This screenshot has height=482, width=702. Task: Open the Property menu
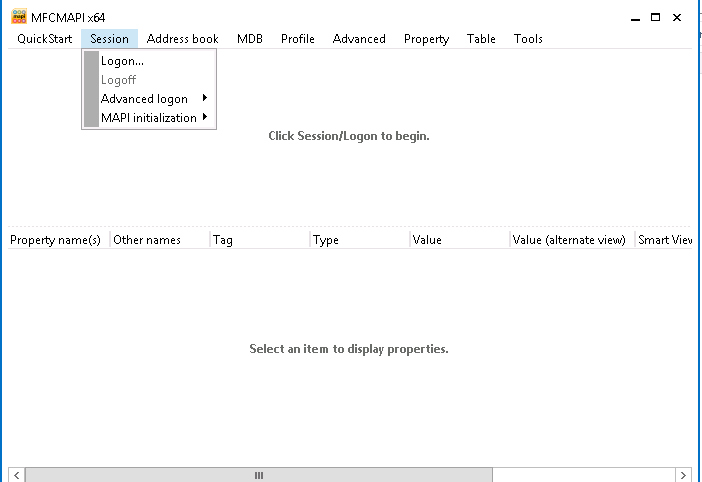click(x=426, y=39)
